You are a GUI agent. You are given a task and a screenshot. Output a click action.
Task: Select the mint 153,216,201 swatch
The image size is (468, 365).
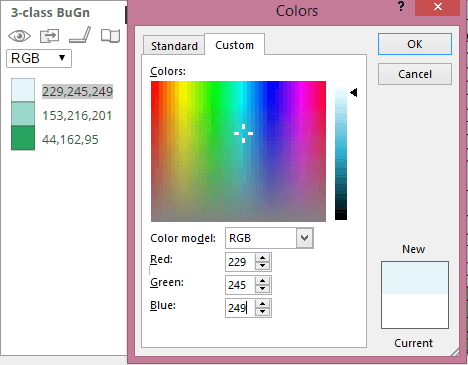23,114
